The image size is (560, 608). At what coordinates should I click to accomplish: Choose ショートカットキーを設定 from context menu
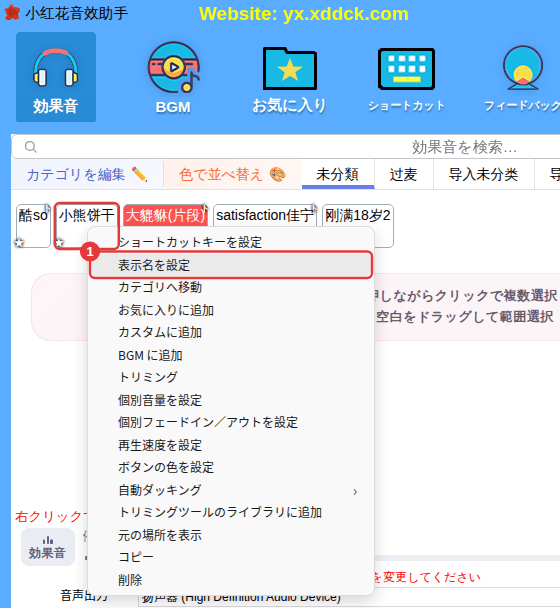[231, 242]
